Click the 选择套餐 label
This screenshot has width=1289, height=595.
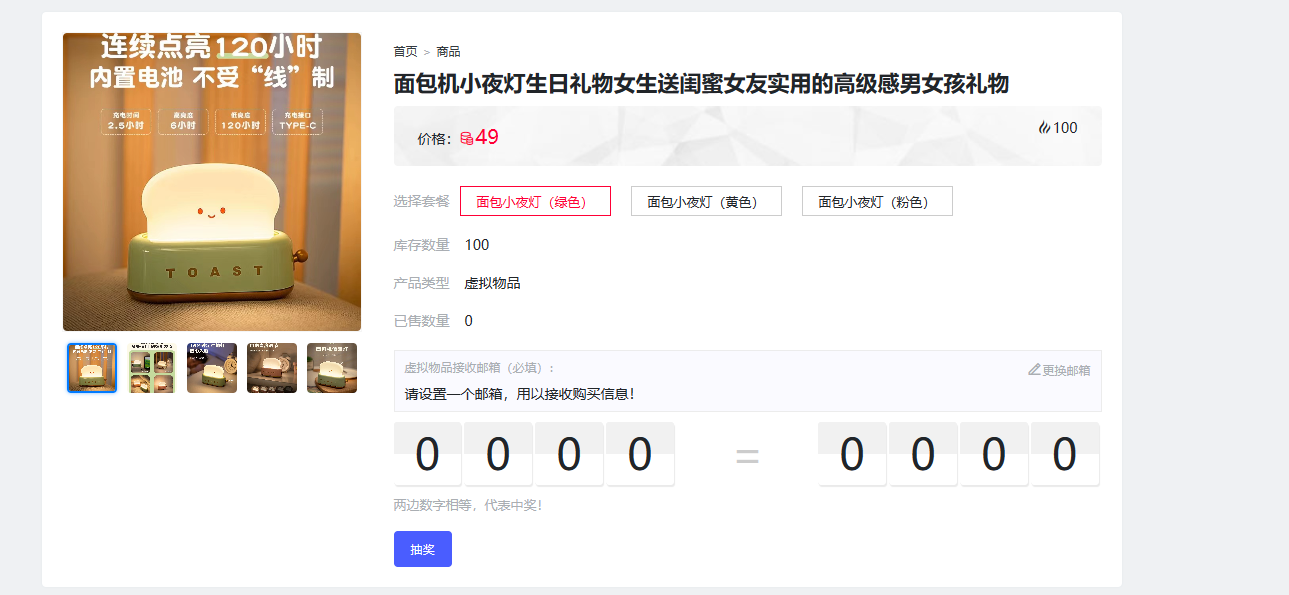(x=422, y=201)
